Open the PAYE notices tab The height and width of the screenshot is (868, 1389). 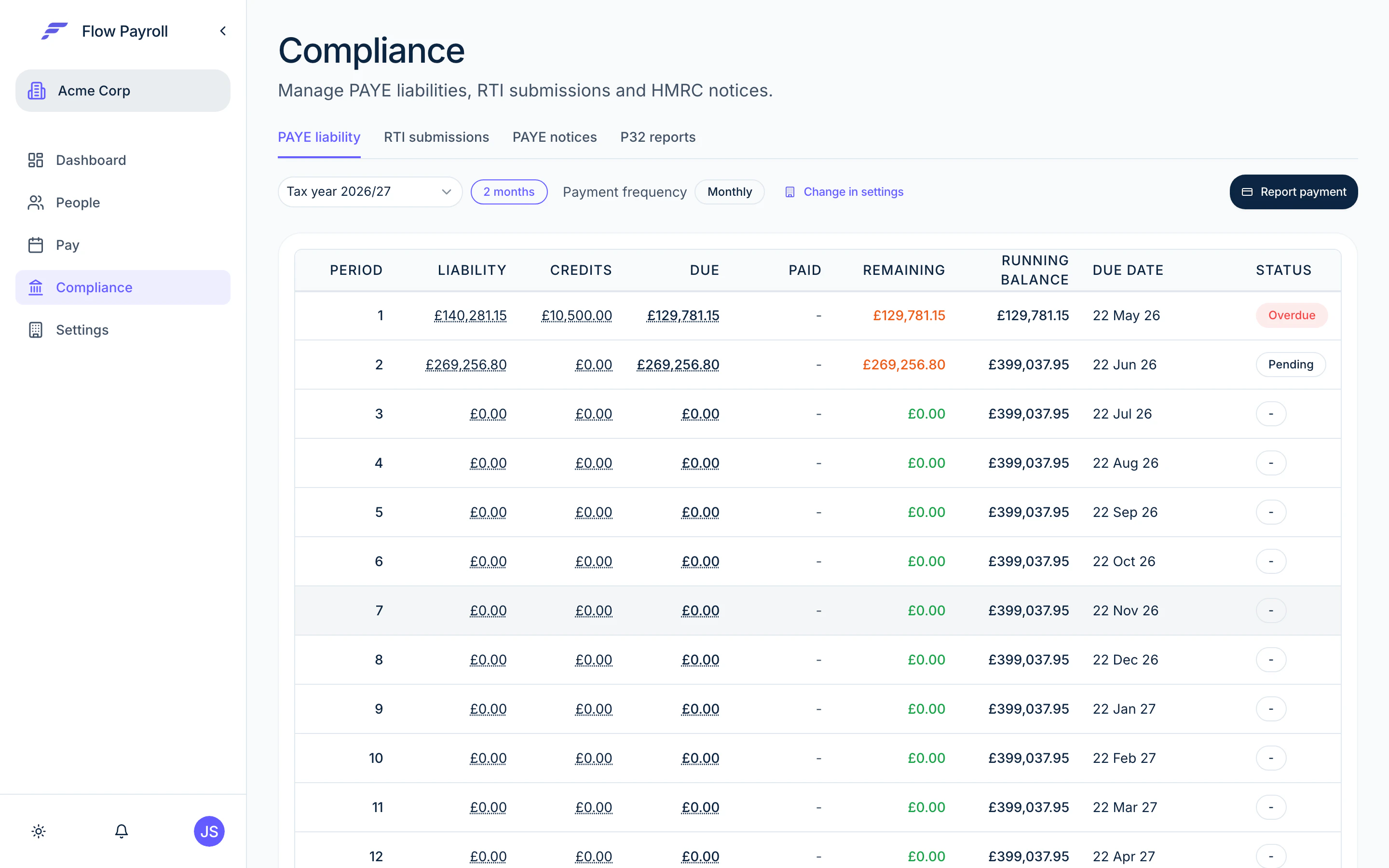coord(555,137)
